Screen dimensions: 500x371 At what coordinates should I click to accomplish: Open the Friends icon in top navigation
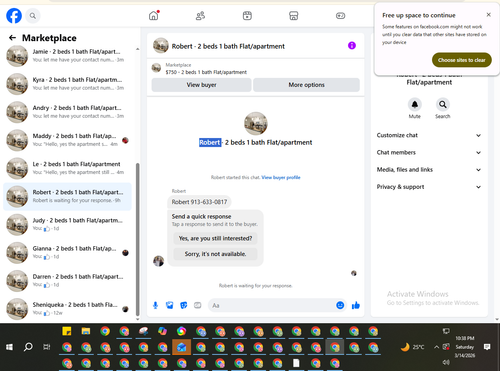click(200, 16)
